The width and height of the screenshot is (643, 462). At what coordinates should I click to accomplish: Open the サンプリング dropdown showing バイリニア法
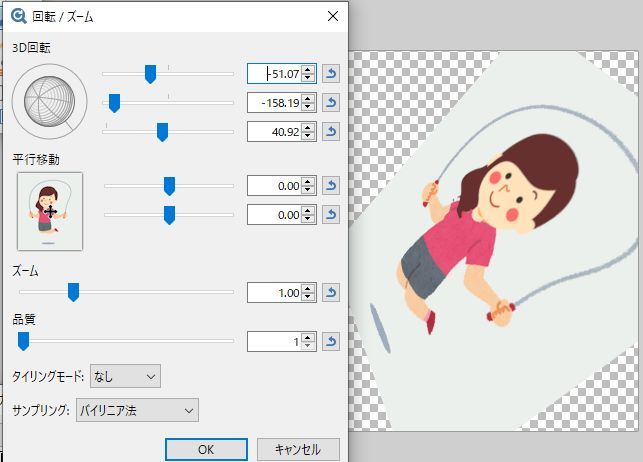(x=137, y=410)
